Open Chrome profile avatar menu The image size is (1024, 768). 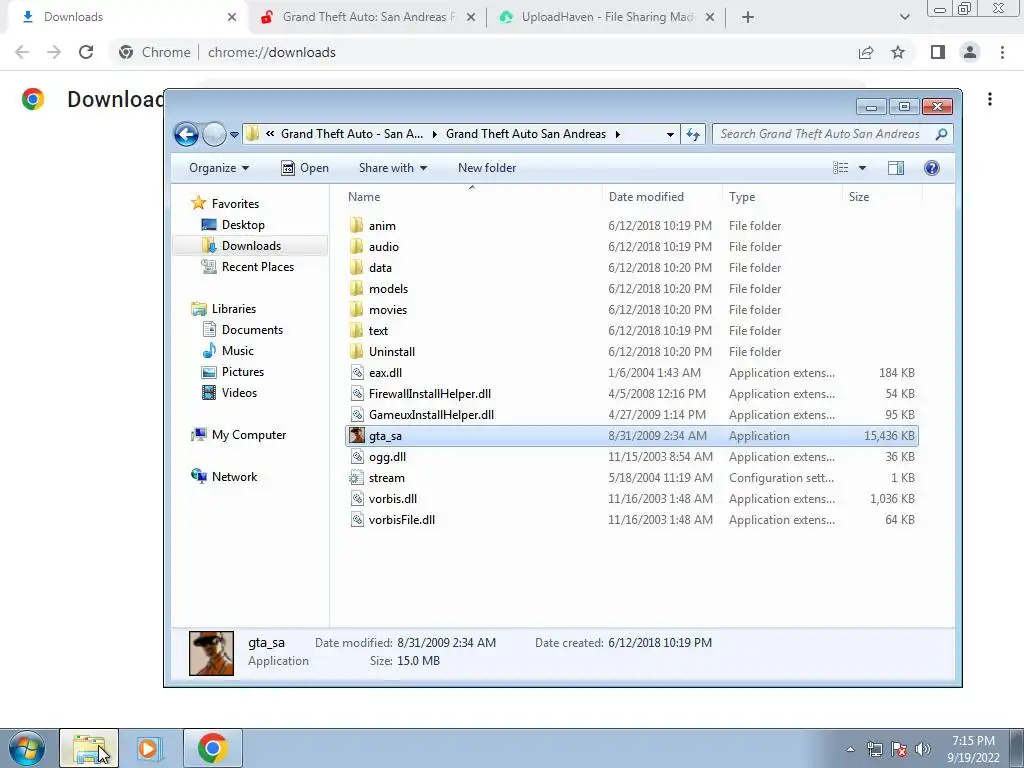click(970, 52)
